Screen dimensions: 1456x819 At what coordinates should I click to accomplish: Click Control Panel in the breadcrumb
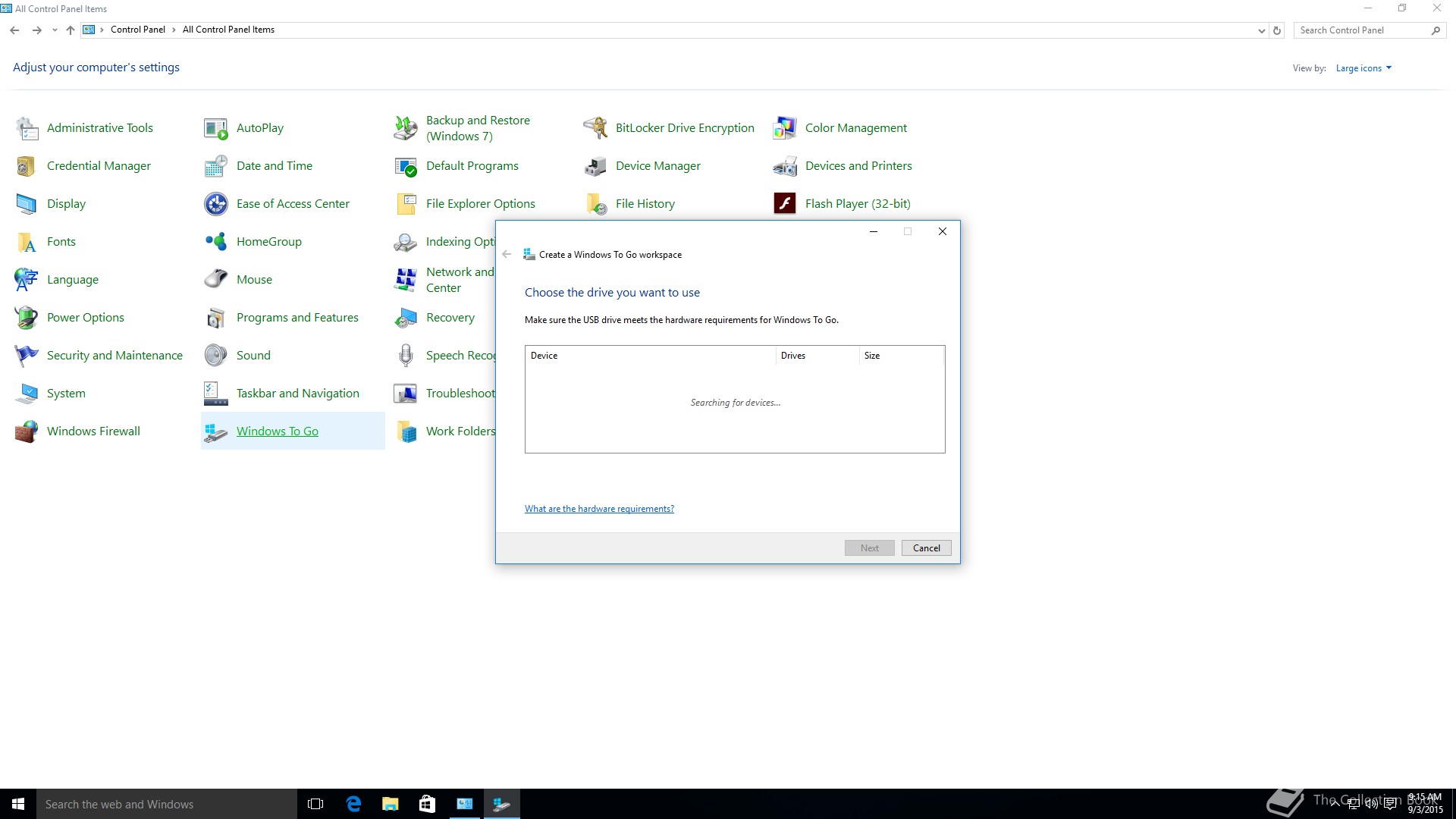(x=138, y=30)
